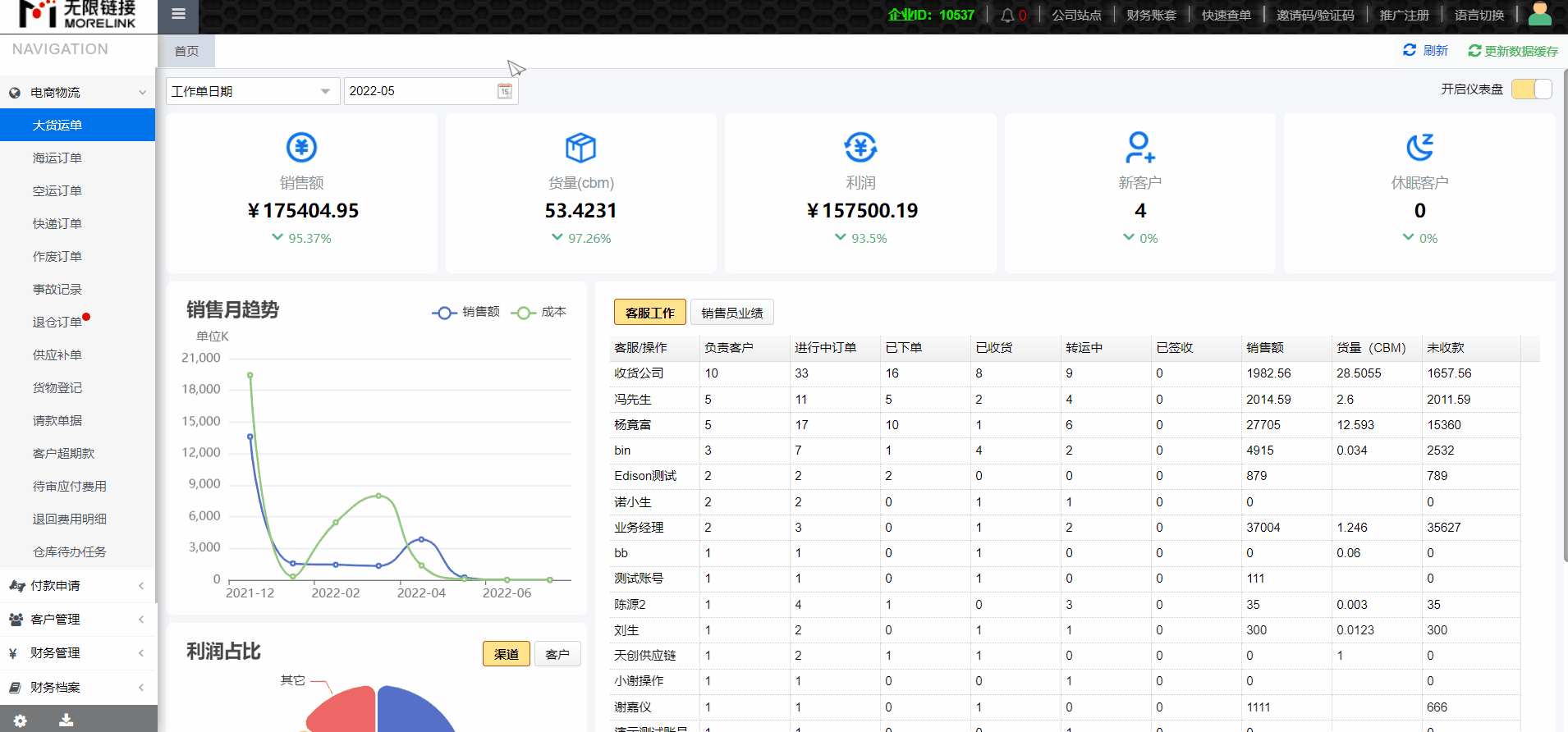Toggle the 开启仪表盘 dashboard switch
The image size is (1568, 732).
(1531, 89)
